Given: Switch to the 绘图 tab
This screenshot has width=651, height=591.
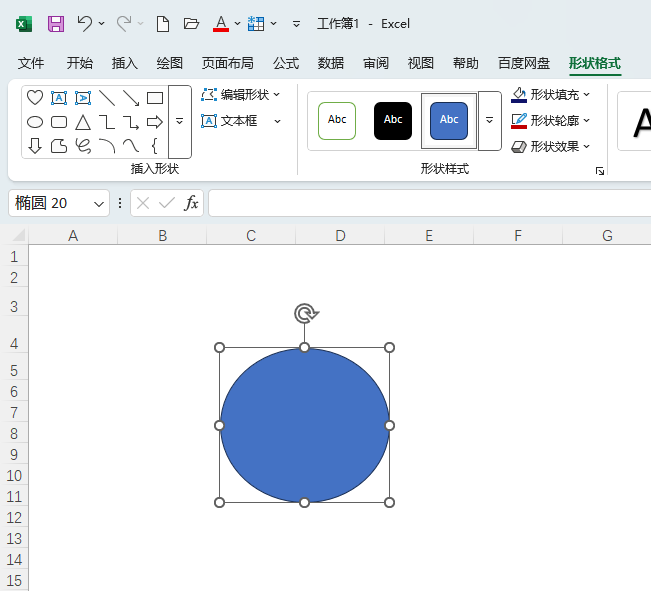Looking at the screenshot, I should pyautogui.click(x=169, y=63).
